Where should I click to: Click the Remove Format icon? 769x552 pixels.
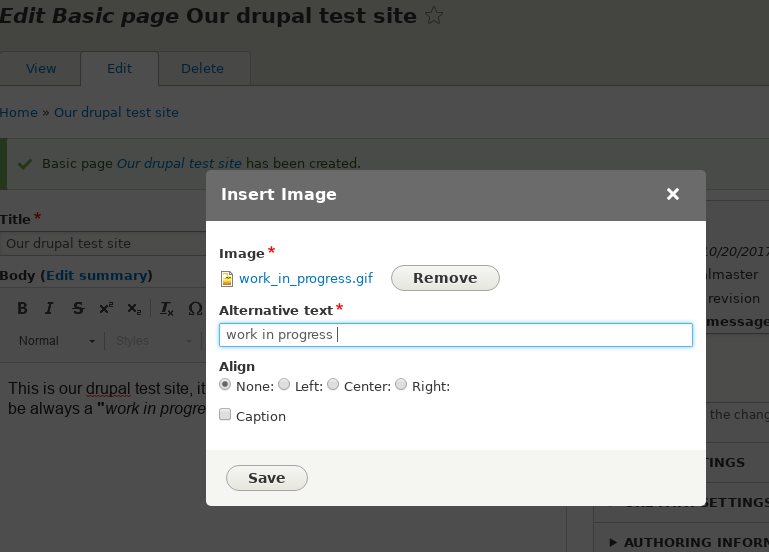click(166, 308)
